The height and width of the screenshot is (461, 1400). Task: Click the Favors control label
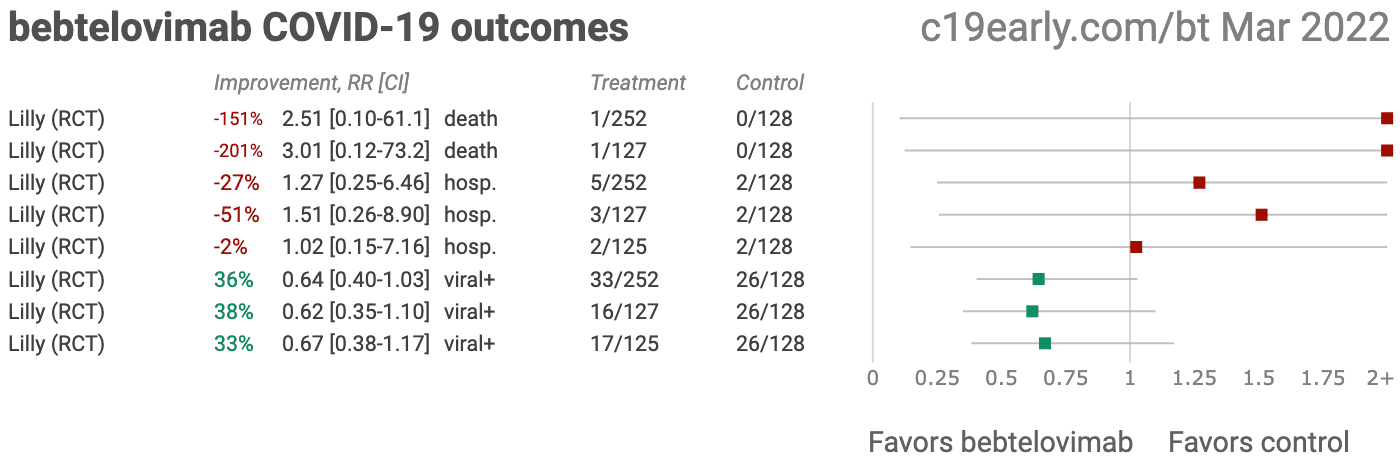(1258, 442)
